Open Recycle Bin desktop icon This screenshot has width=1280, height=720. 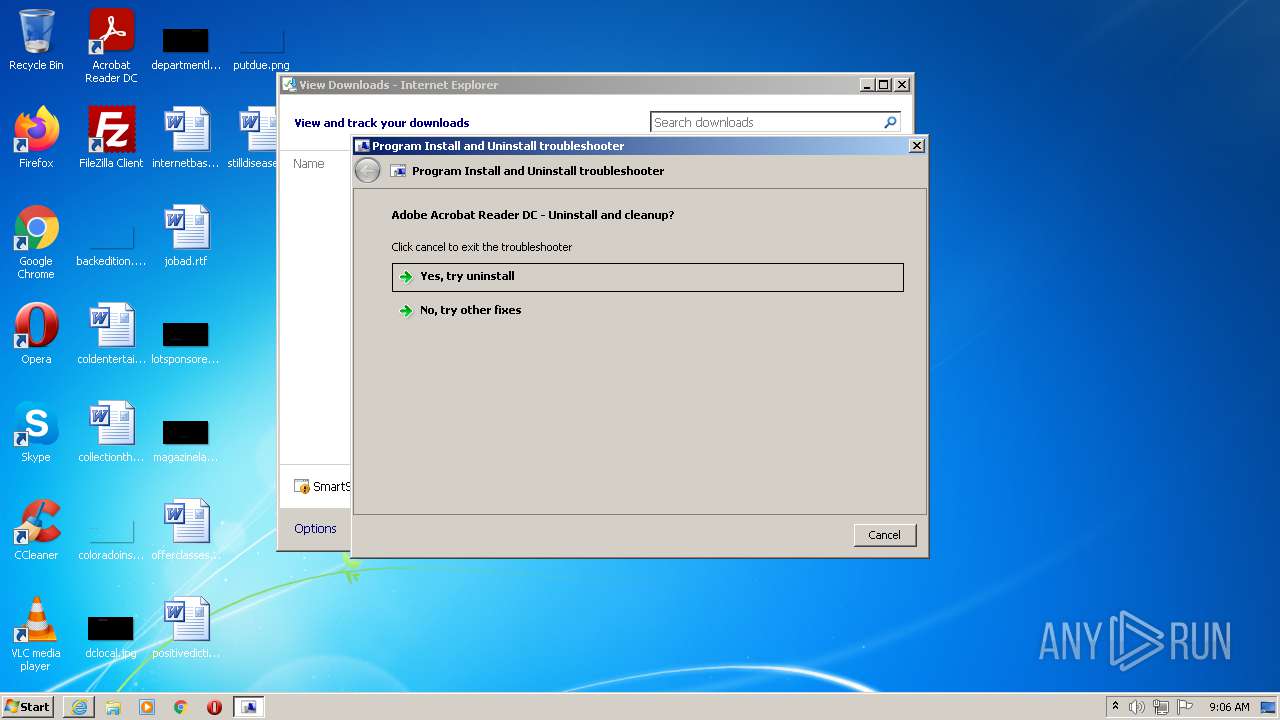click(x=36, y=41)
